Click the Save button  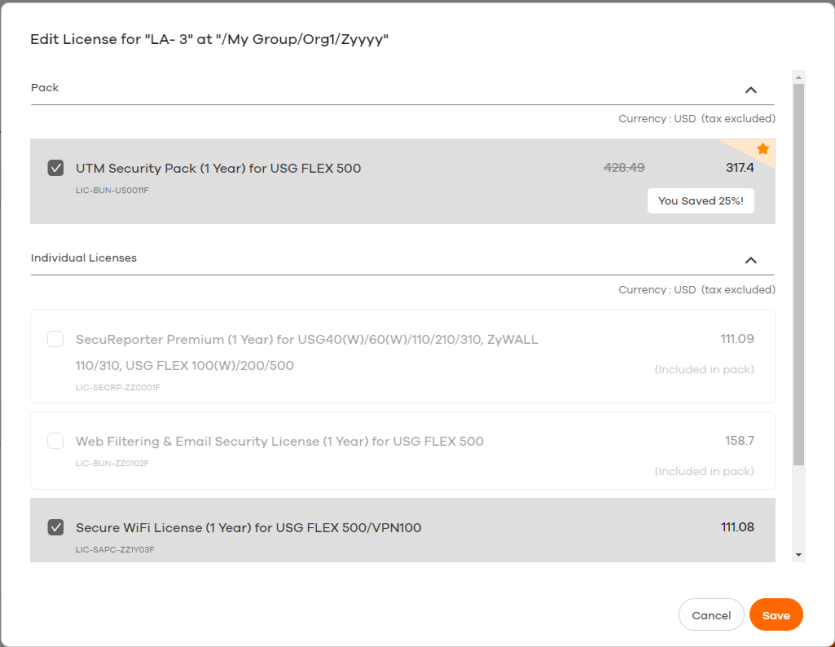tap(776, 615)
